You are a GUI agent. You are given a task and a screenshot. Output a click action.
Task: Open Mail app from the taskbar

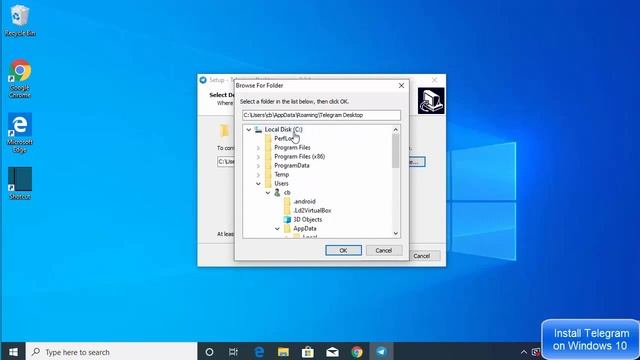(x=332, y=352)
